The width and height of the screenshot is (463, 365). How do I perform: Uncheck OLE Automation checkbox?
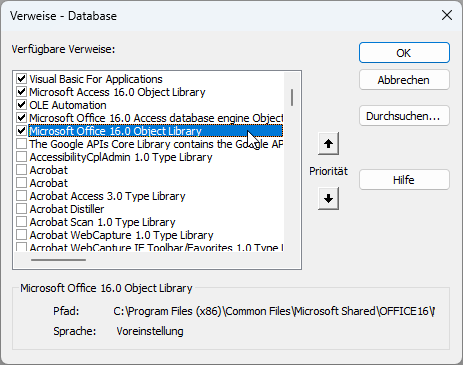pos(22,105)
